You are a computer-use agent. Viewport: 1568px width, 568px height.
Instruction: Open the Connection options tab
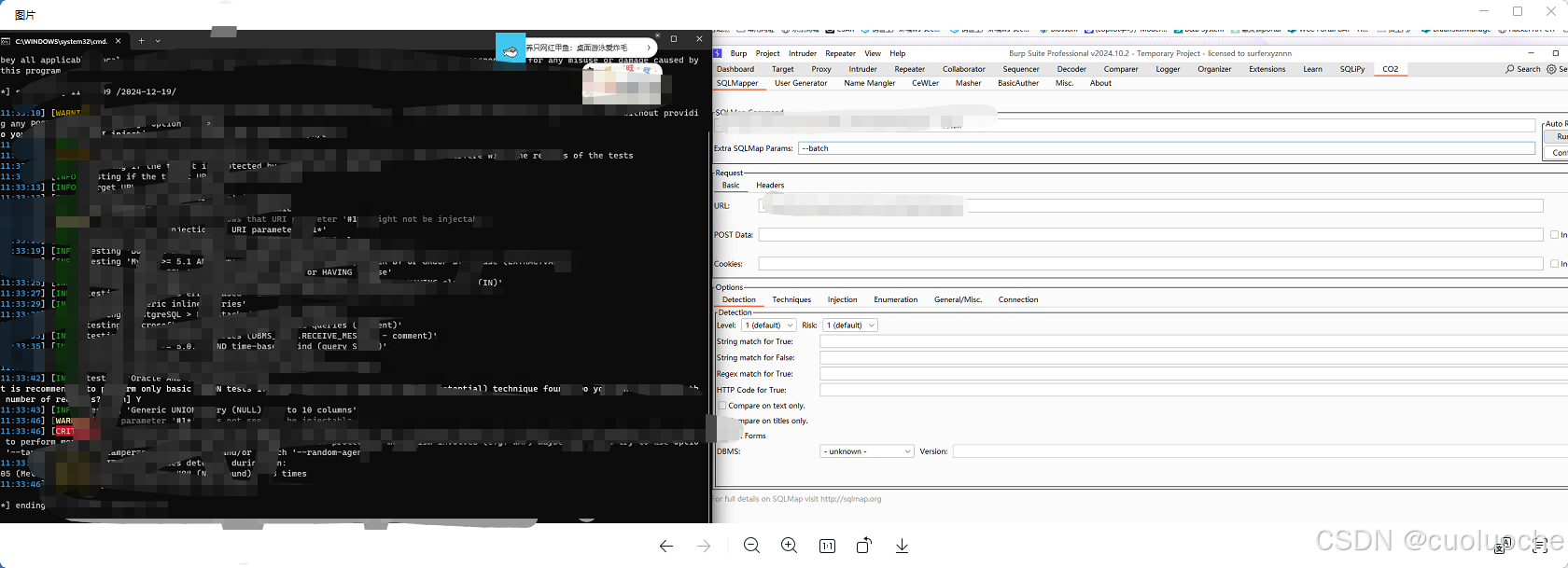click(x=1018, y=300)
